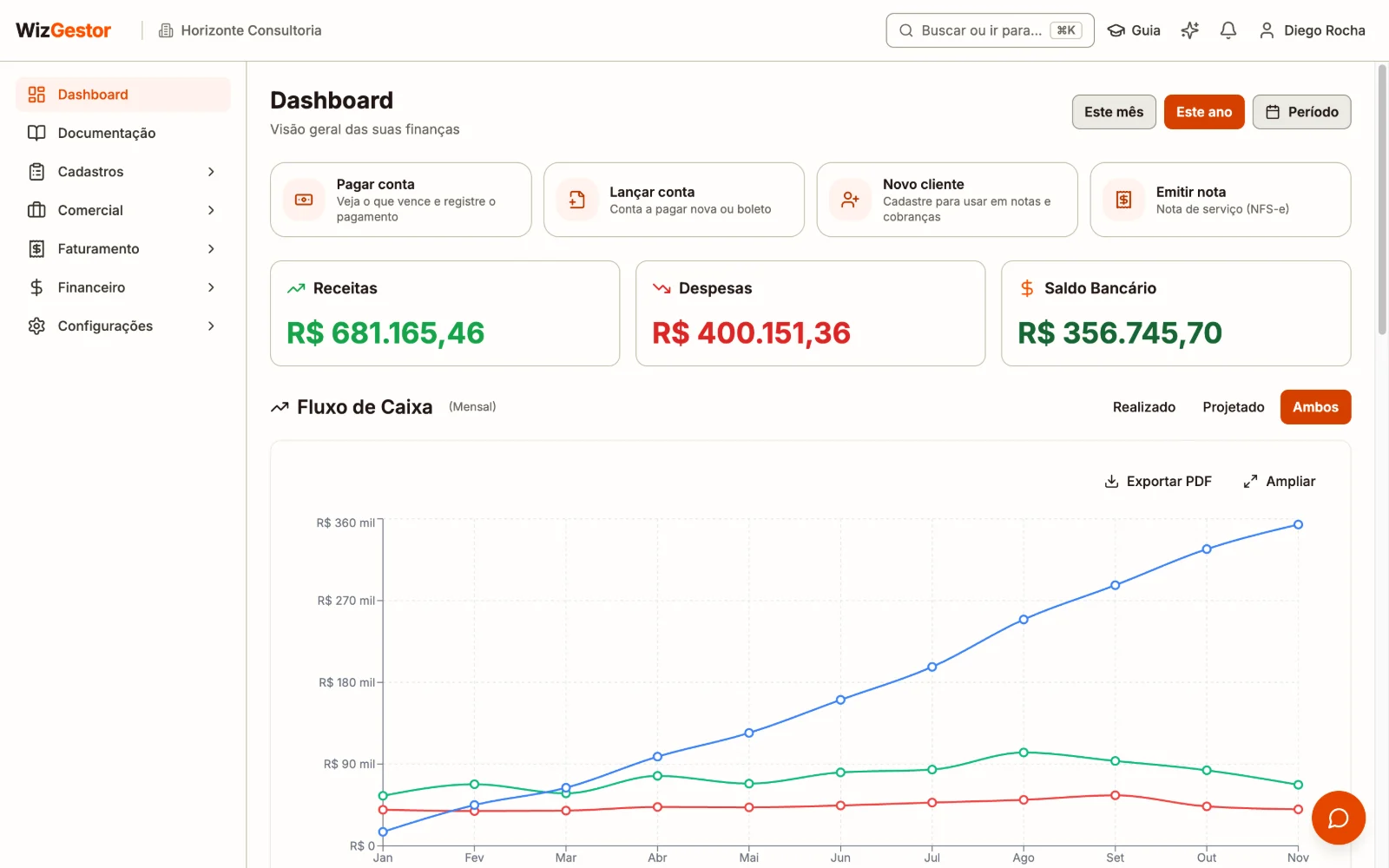1389x868 pixels.
Task: Open the Pagar conta quick action
Action: coord(401,200)
